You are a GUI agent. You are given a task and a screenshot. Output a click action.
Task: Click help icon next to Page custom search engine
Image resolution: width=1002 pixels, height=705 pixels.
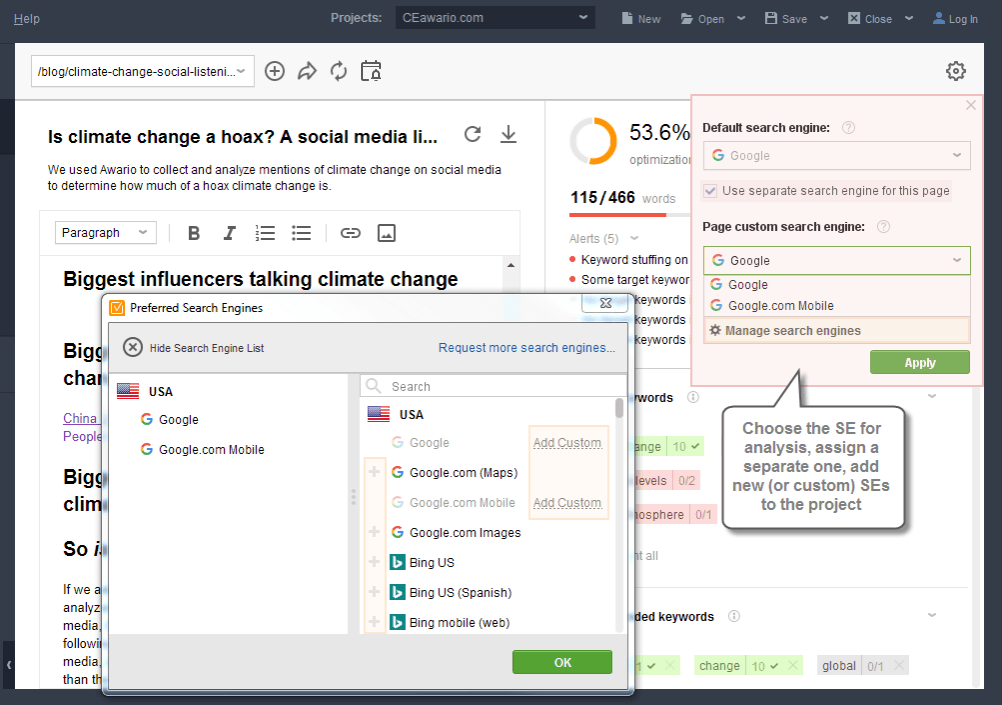coord(883,226)
